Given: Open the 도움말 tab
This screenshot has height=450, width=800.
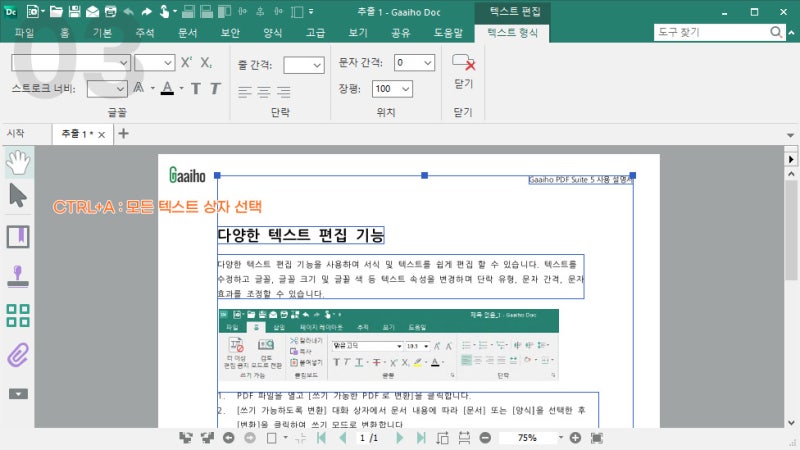Looking at the screenshot, I should tap(448, 33).
